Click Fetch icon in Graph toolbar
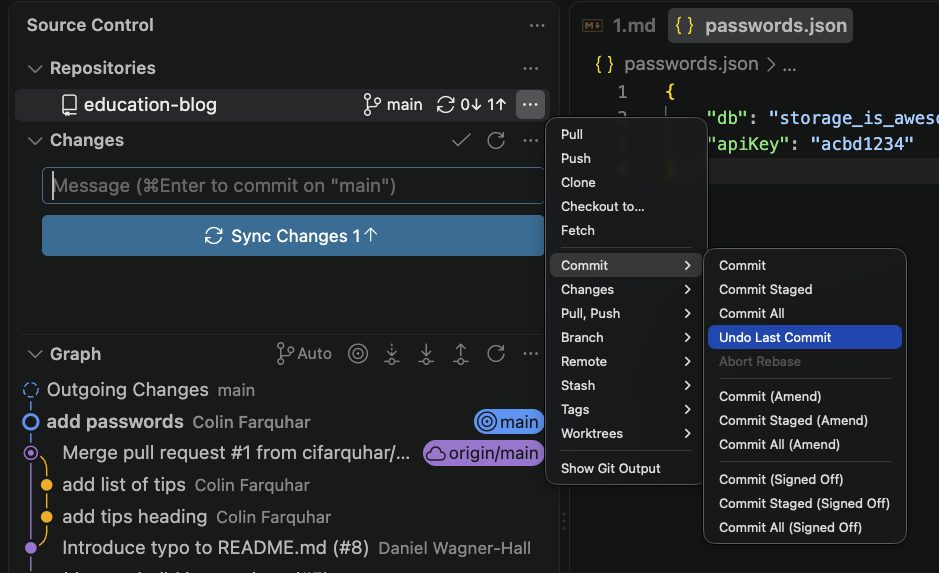Screen dimensions: 939x573 [x=392, y=354]
